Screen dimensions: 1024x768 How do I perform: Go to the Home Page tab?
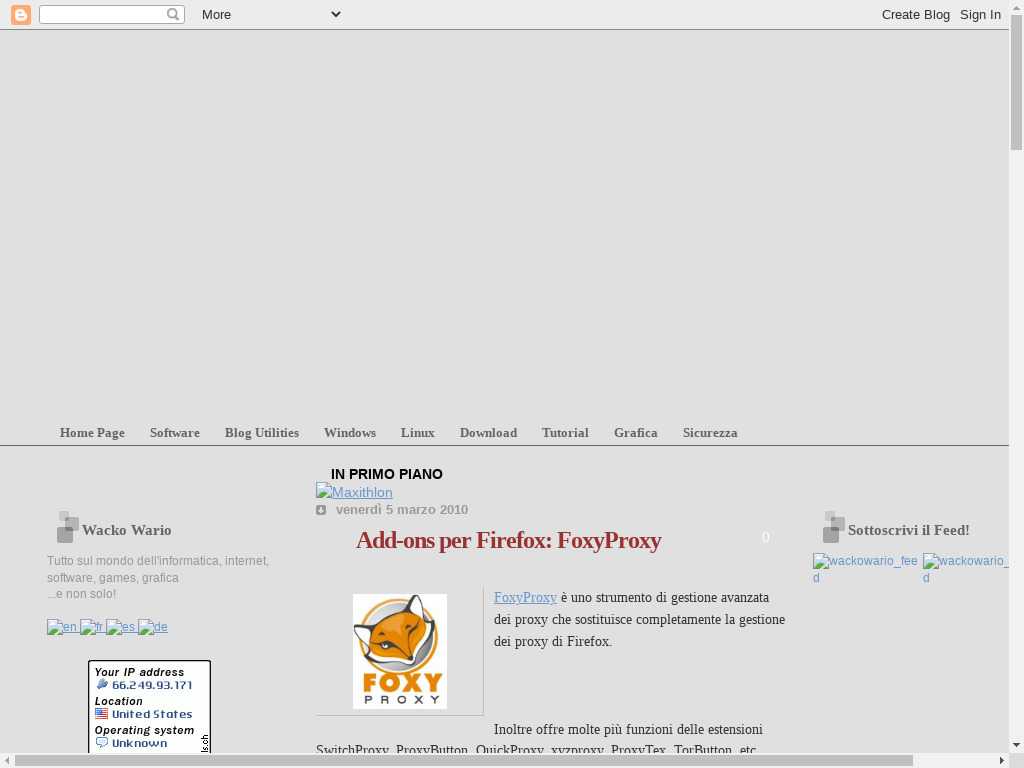[92, 432]
